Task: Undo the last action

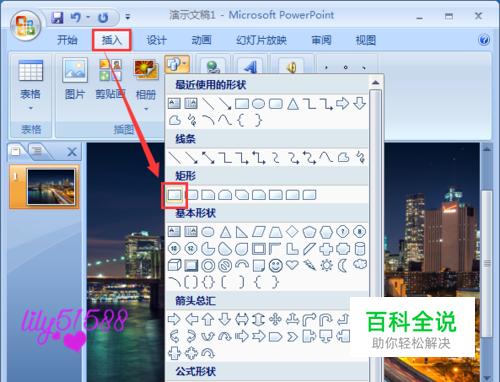Action: pos(76,17)
